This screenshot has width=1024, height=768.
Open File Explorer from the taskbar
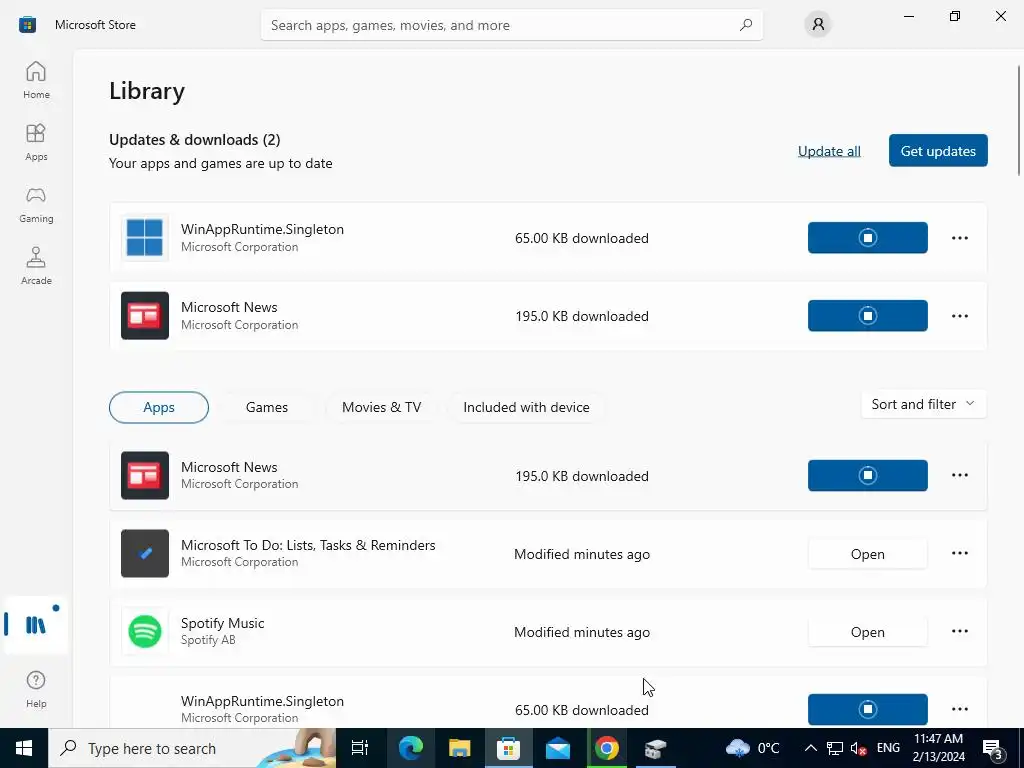click(x=459, y=748)
